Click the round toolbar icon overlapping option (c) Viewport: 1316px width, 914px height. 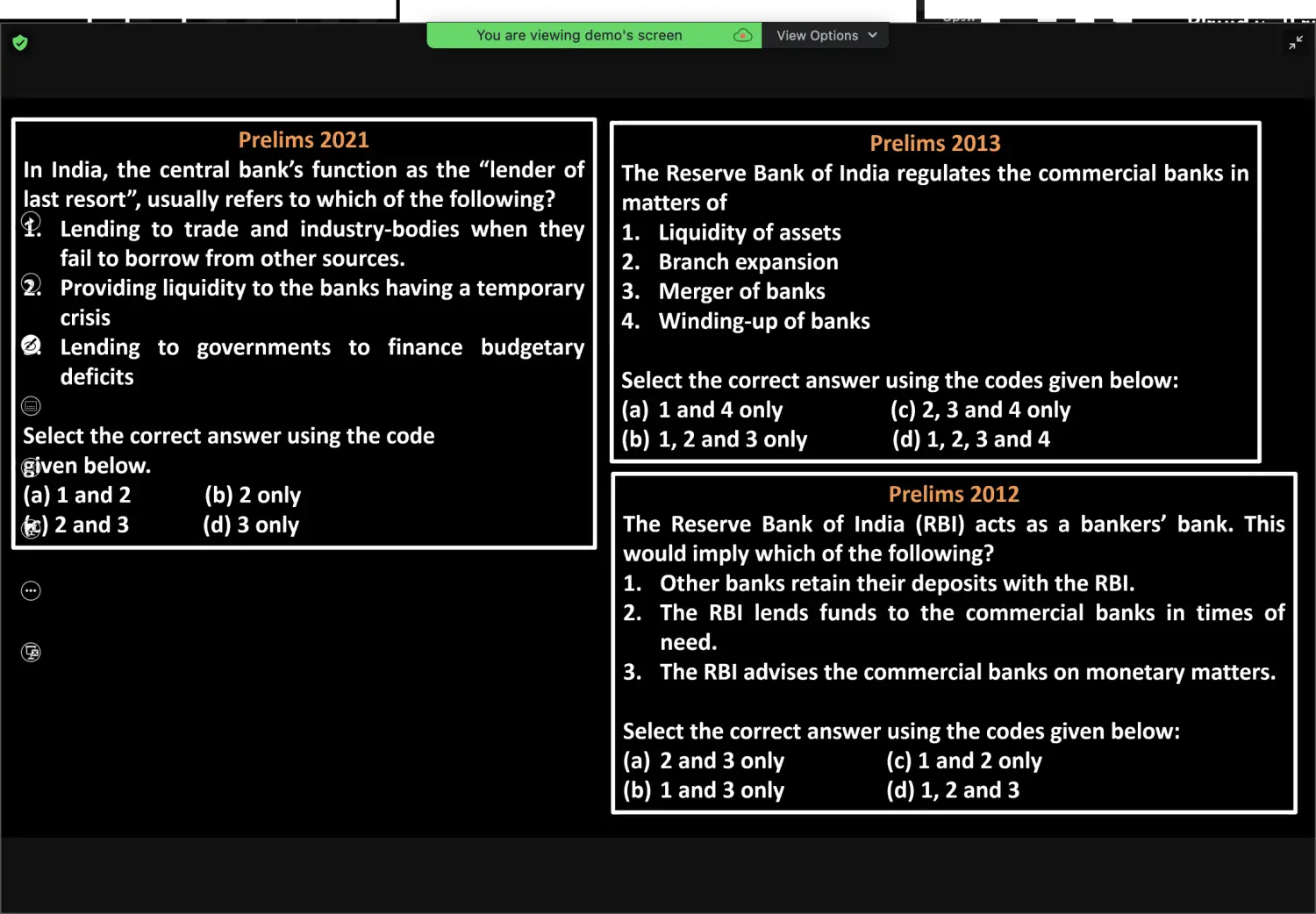(x=31, y=529)
